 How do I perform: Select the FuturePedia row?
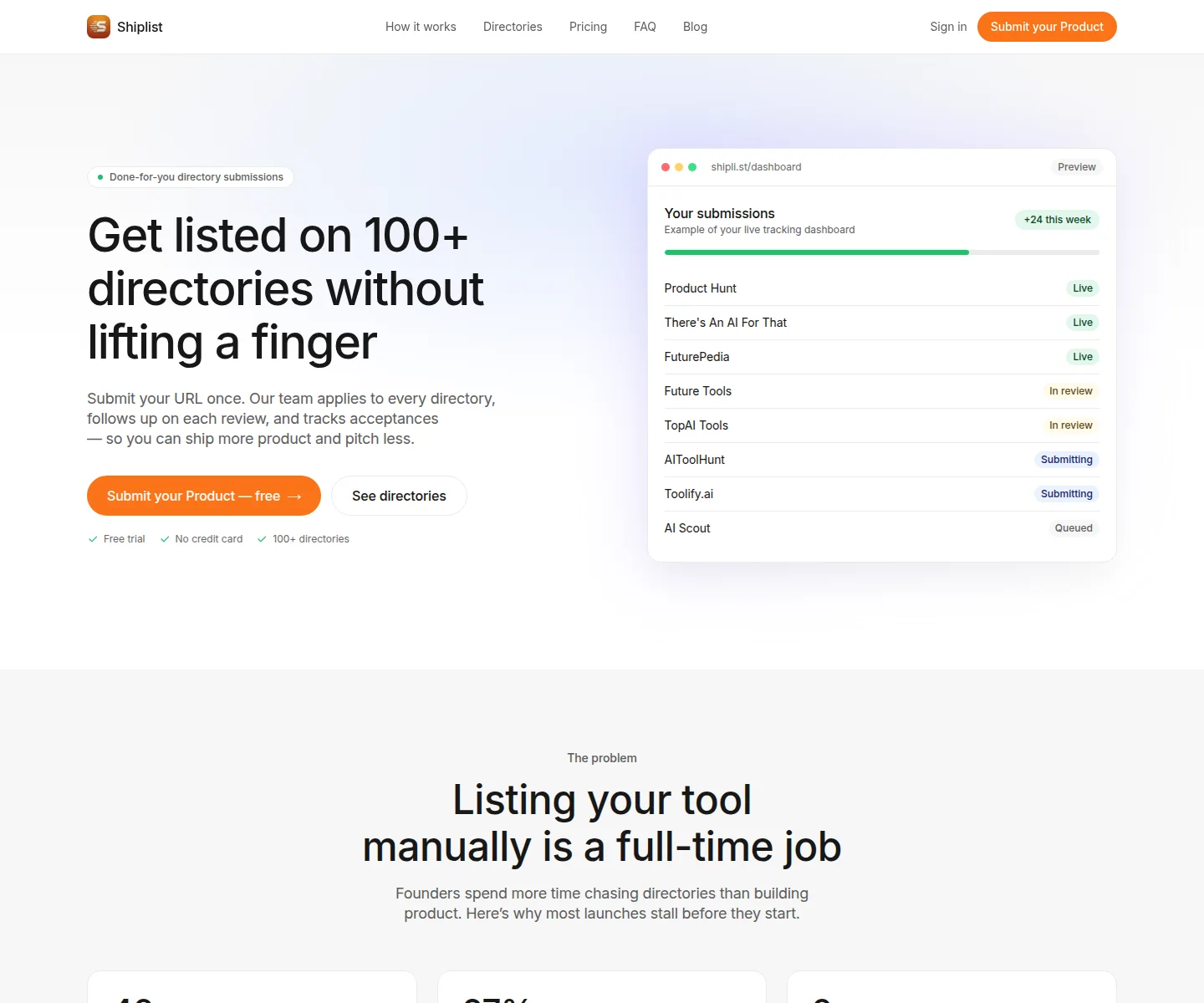click(882, 357)
